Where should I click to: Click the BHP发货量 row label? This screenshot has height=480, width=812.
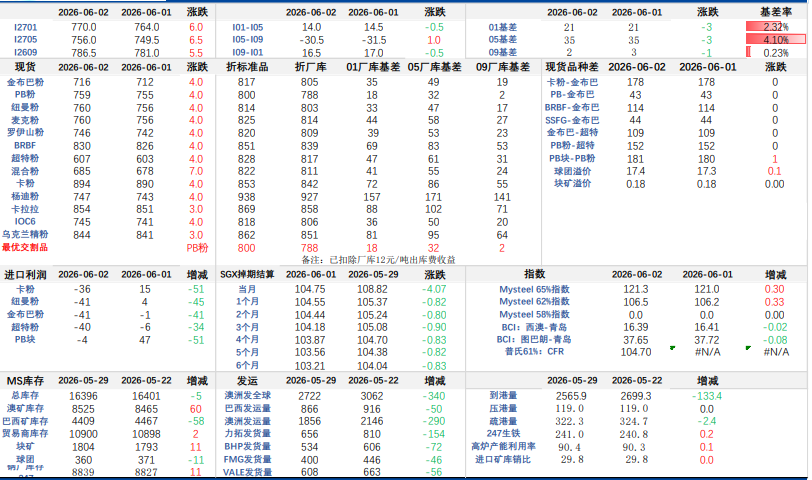(248, 446)
